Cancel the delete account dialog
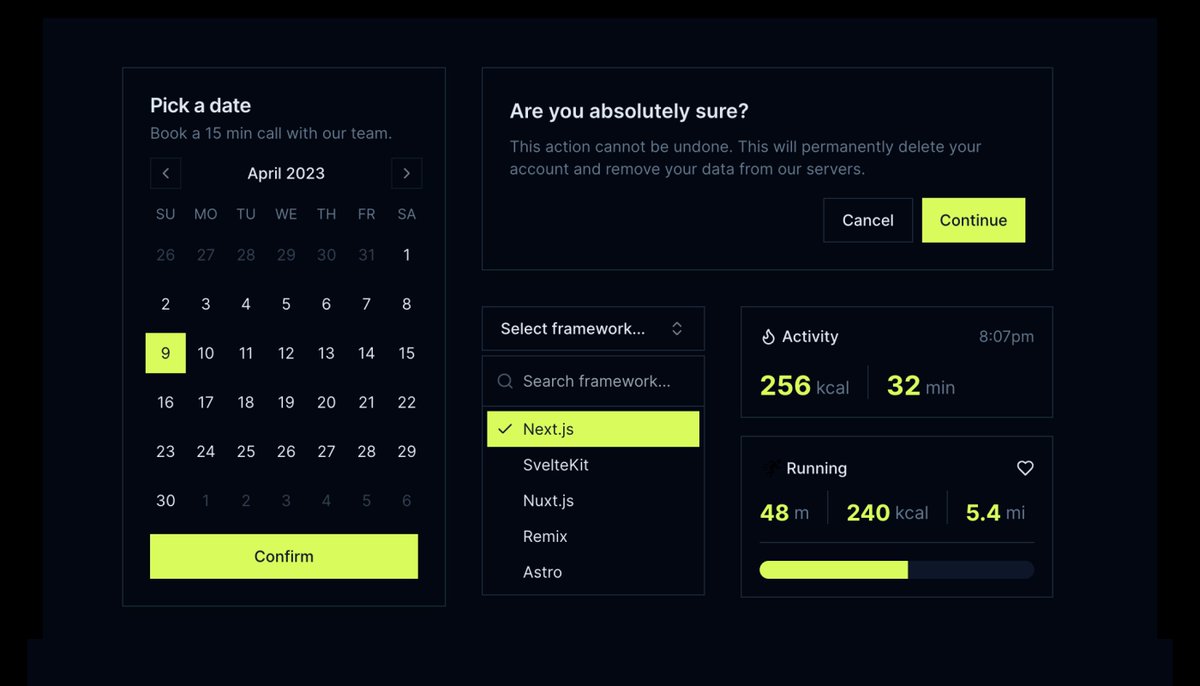The height and width of the screenshot is (686, 1200). coord(868,220)
